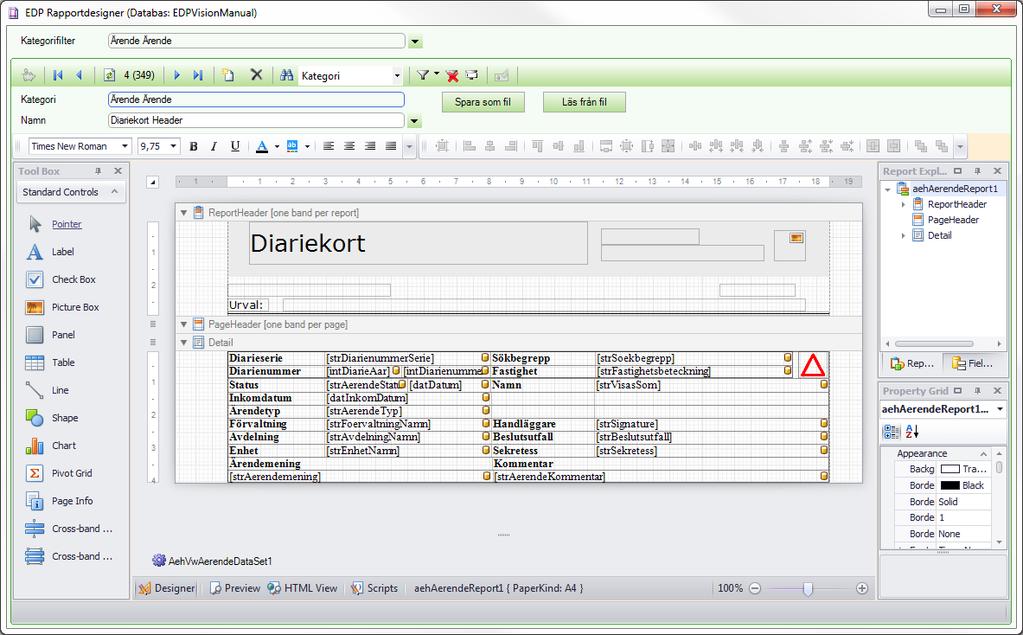The height and width of the screenshot is (635, 1023).
Task: Open the Kategorifilter dropdown arrow
Action: click(x=415, y=42)
